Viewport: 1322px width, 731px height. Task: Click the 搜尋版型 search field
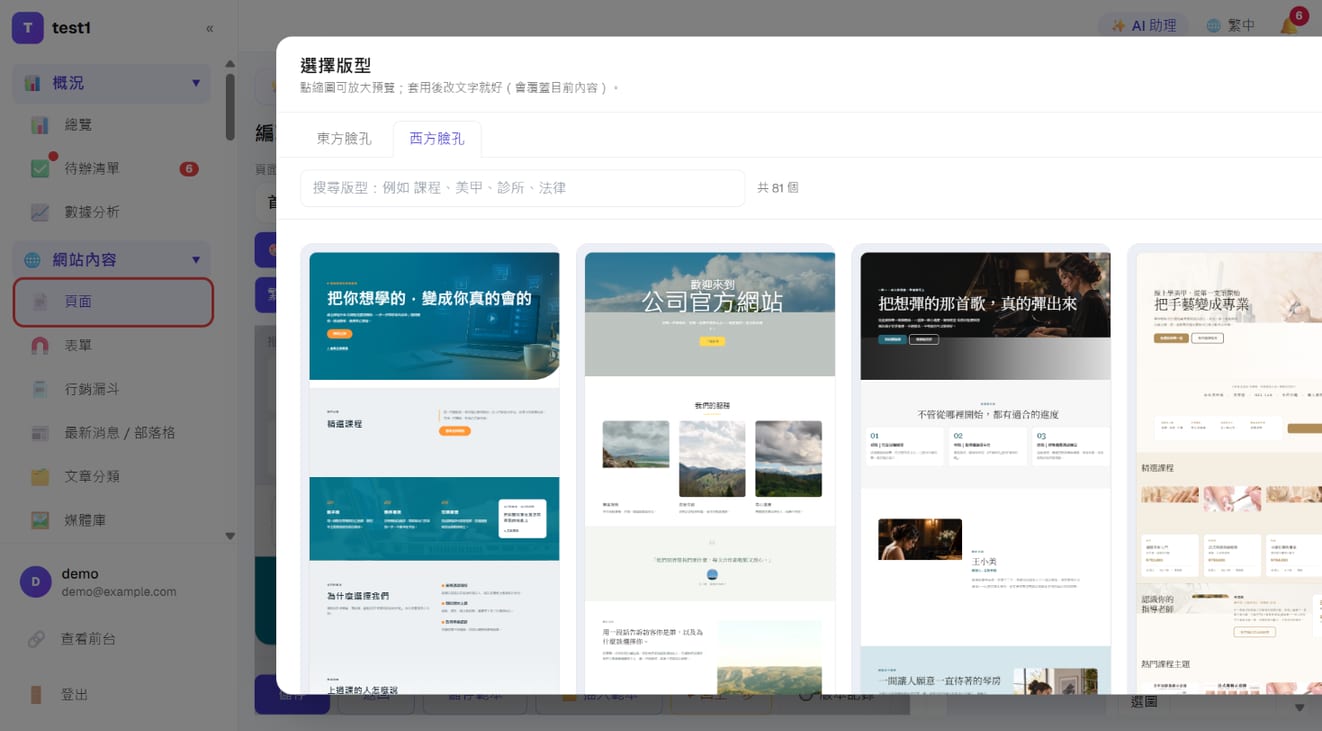[522, 188]
